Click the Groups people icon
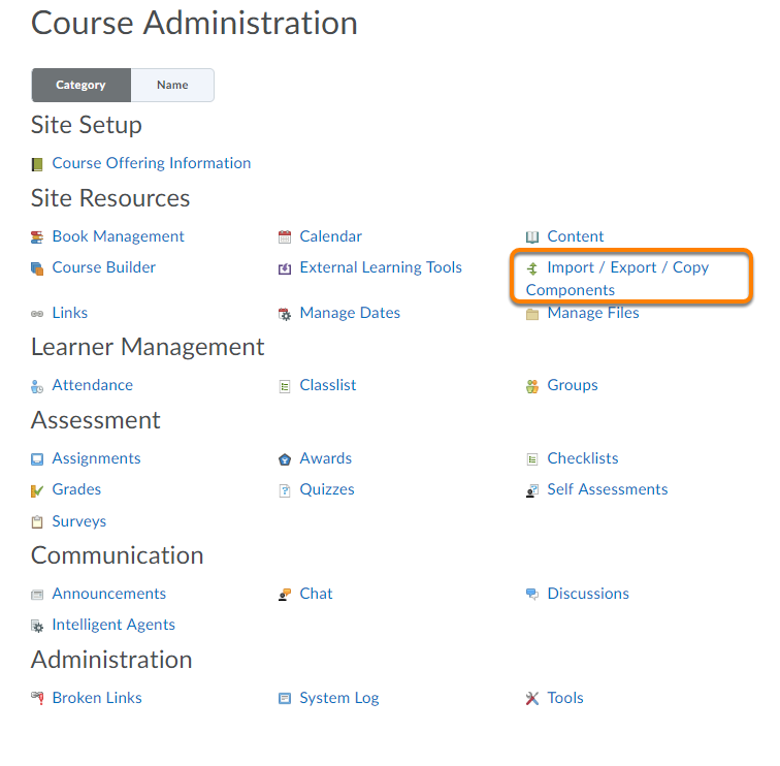Viewport: 780px width, 766px height. (532, 386)
